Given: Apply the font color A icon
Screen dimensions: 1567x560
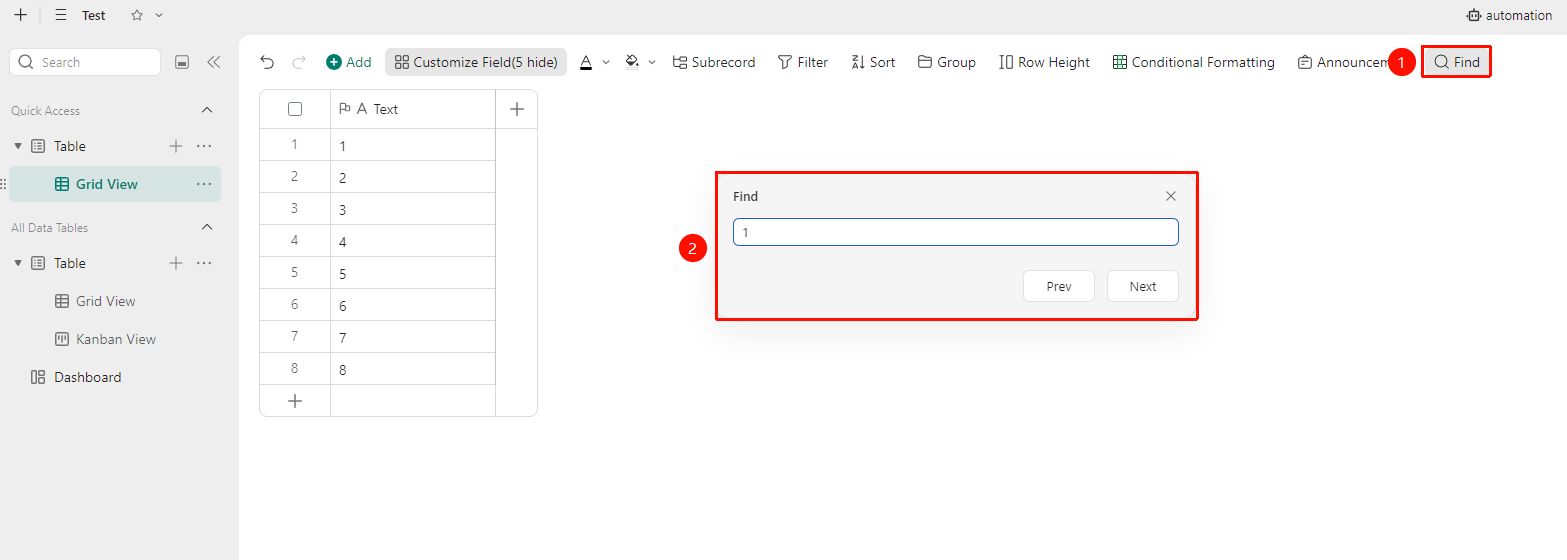Looking at the screenshot, I should click(586, 62).
